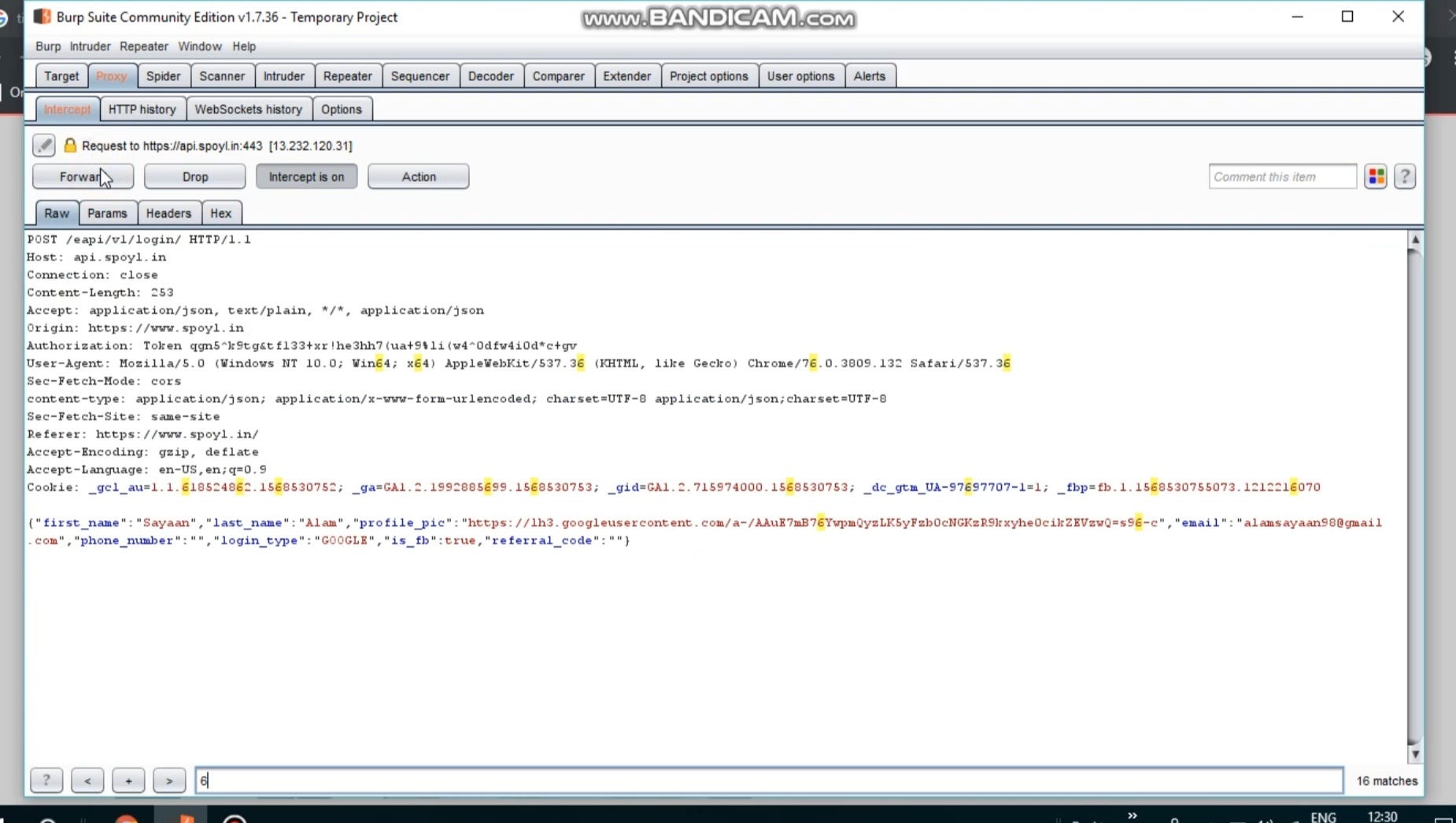Switch to the Target tab
1456x823 pixels.
pos(61,76)
